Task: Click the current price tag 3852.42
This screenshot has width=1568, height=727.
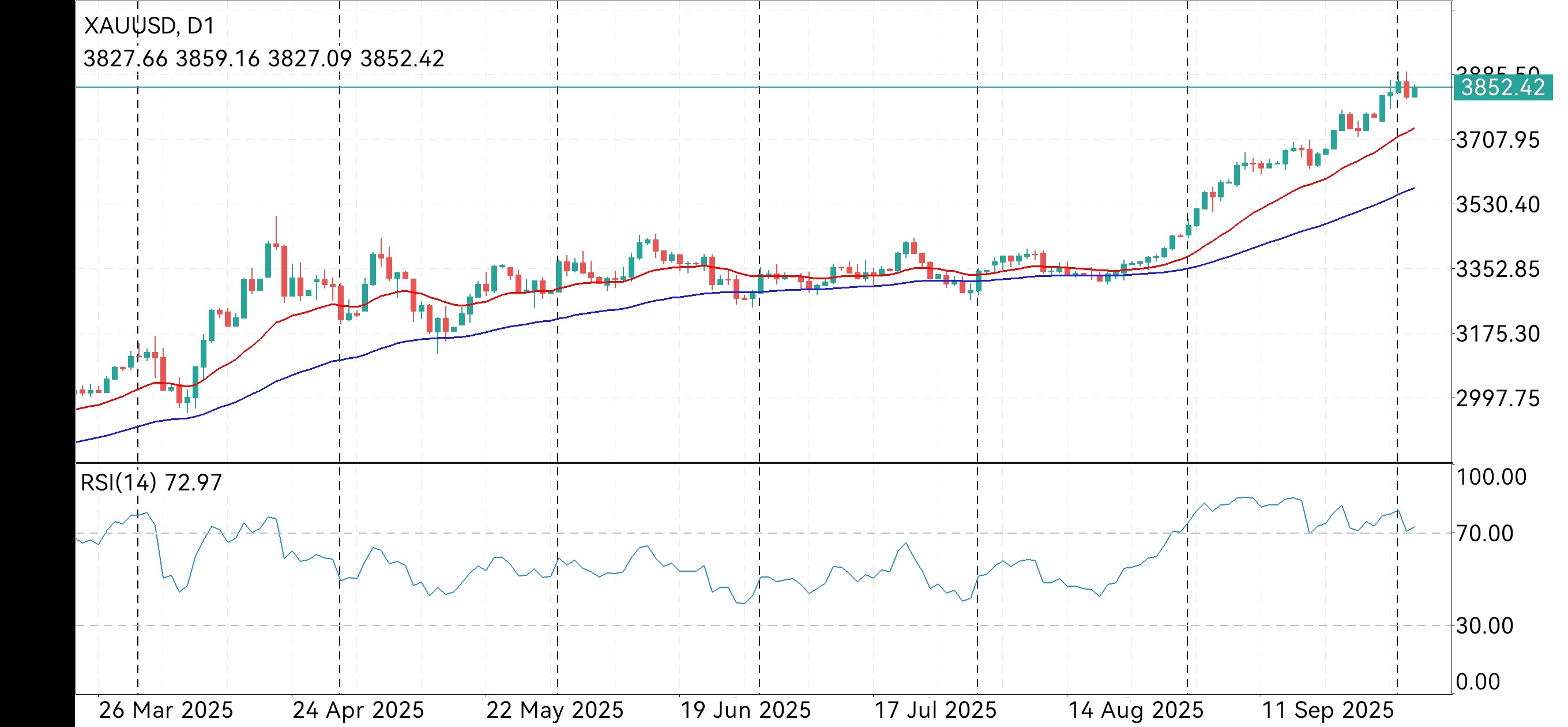Action: click(x=1502, y=88)
